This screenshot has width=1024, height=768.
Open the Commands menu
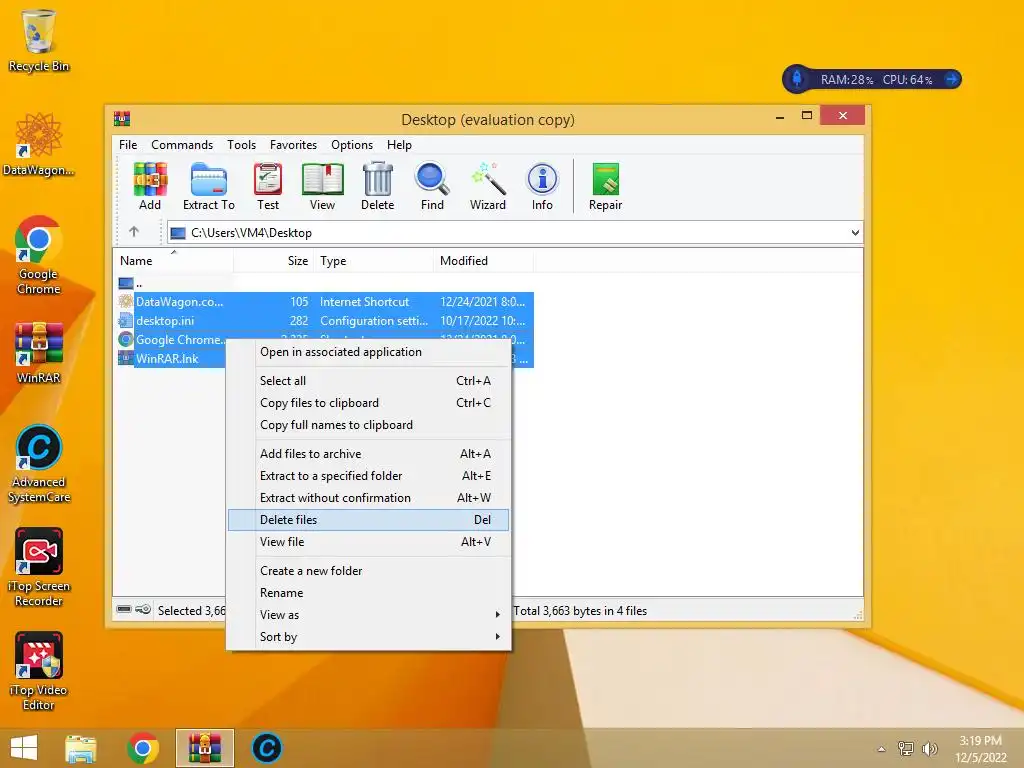pos(182,145)
